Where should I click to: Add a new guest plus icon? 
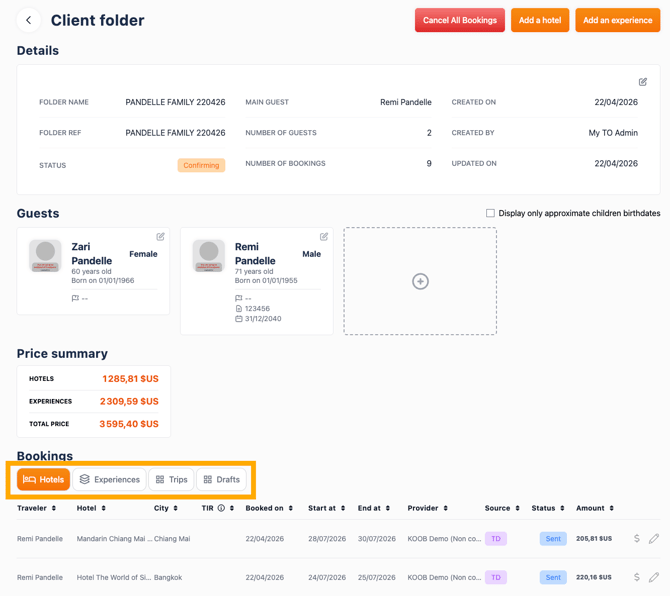pyautogui.click(x=420, y=281)
